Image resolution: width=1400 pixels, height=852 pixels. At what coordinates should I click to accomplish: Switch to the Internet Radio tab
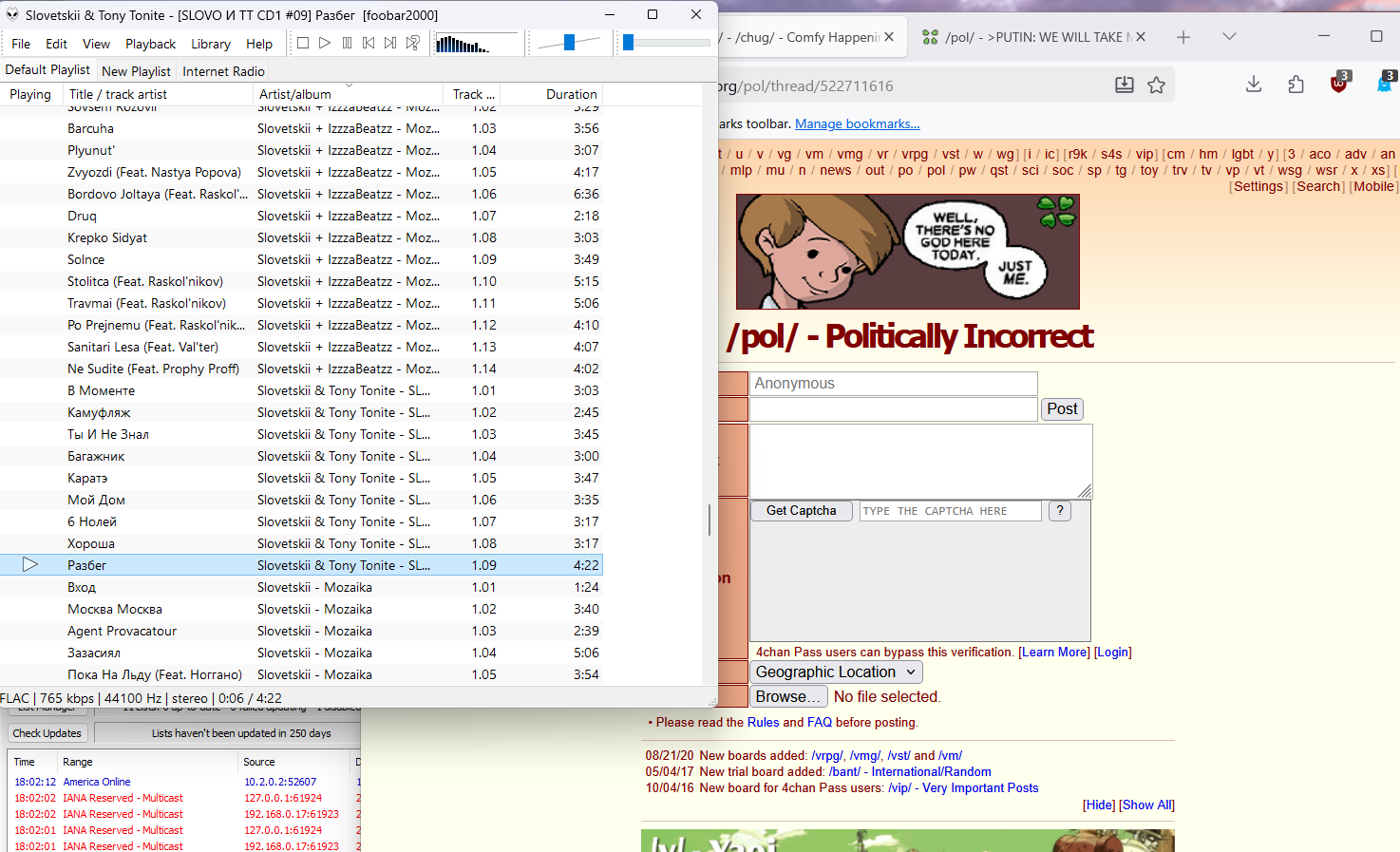coord(223,71)
